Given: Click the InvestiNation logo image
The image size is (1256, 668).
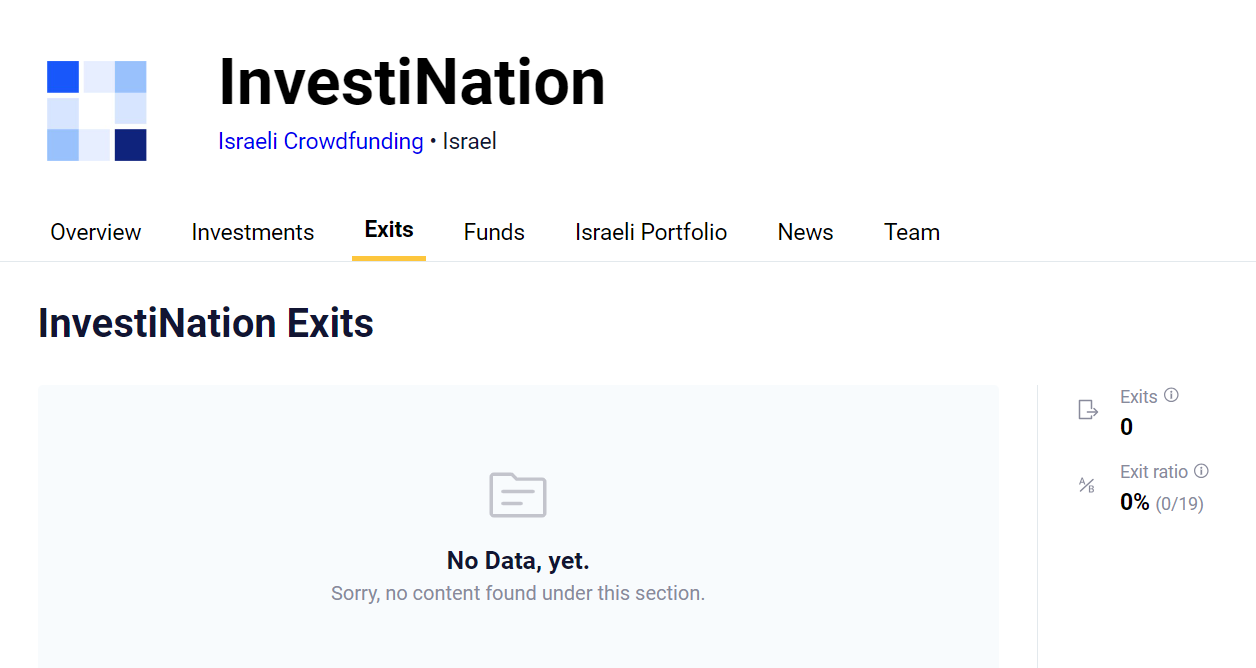Looking at the screenshot, I should pos(97,111).
